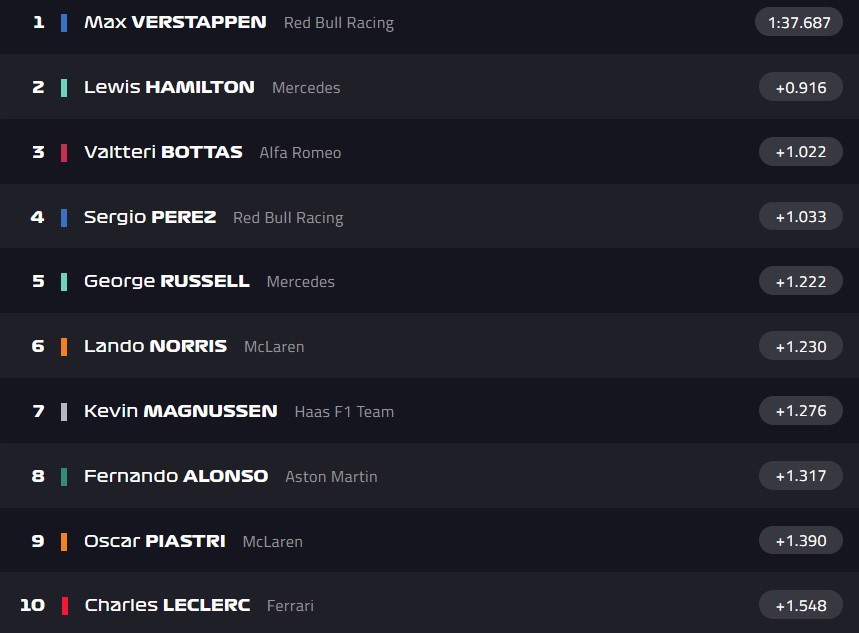The height and width of the screenshot is (633, 859).
Task: Select the +1.022 time gap pill
Action: click(800, 152)
